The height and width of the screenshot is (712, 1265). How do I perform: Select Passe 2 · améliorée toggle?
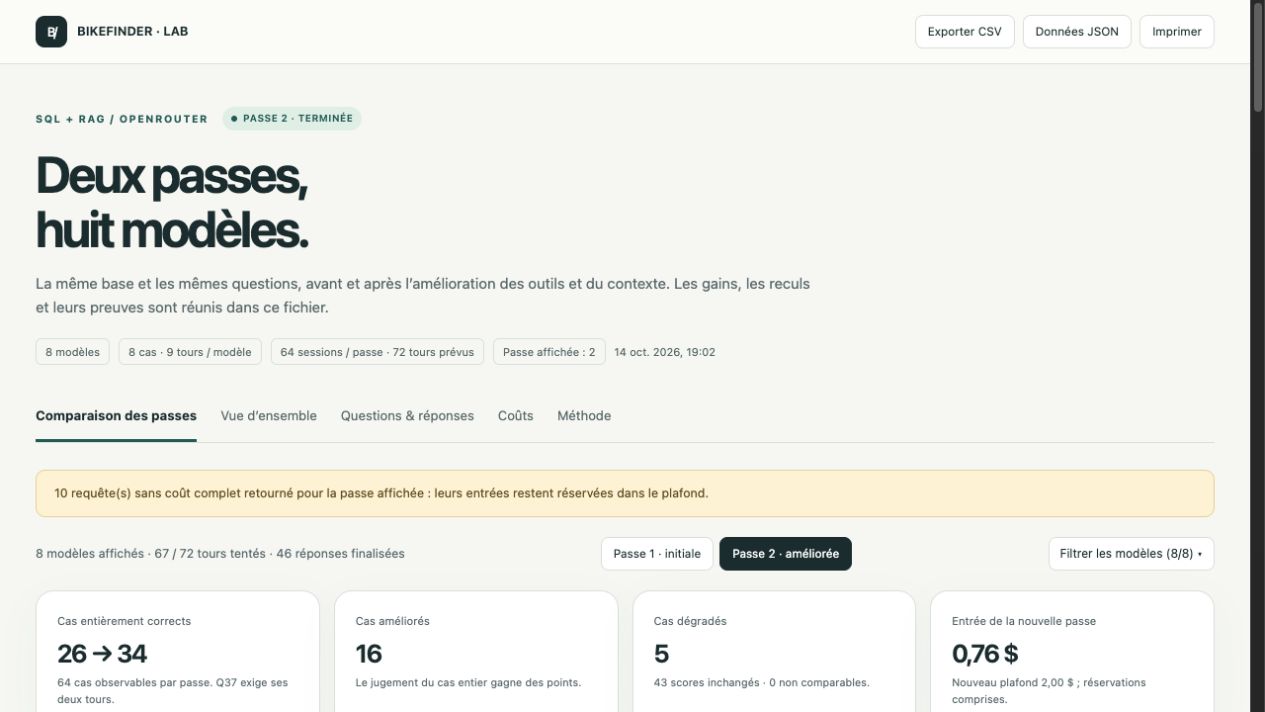click(786, 554)
